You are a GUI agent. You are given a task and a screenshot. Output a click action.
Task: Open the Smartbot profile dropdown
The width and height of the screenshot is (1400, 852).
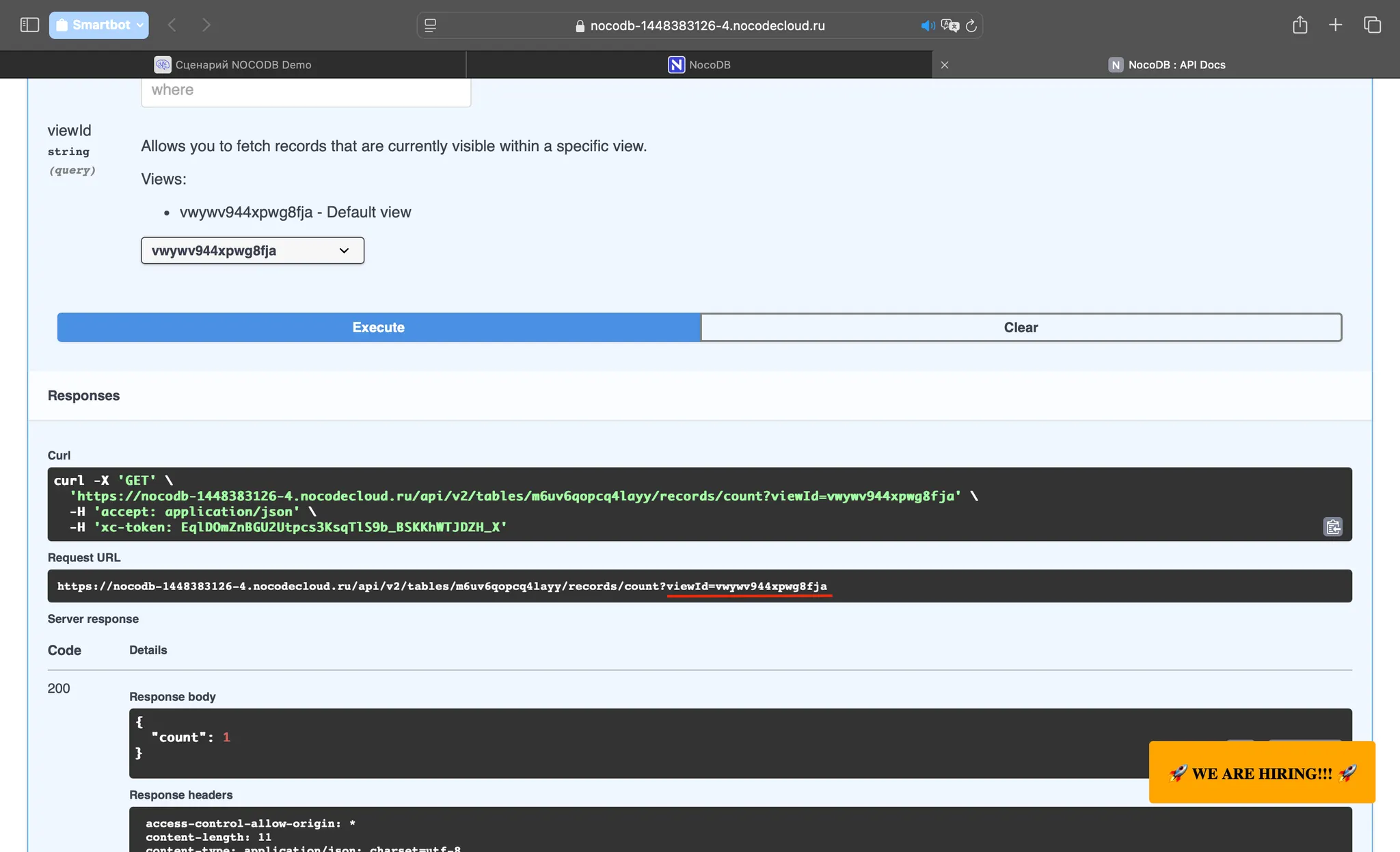[99, 25]
